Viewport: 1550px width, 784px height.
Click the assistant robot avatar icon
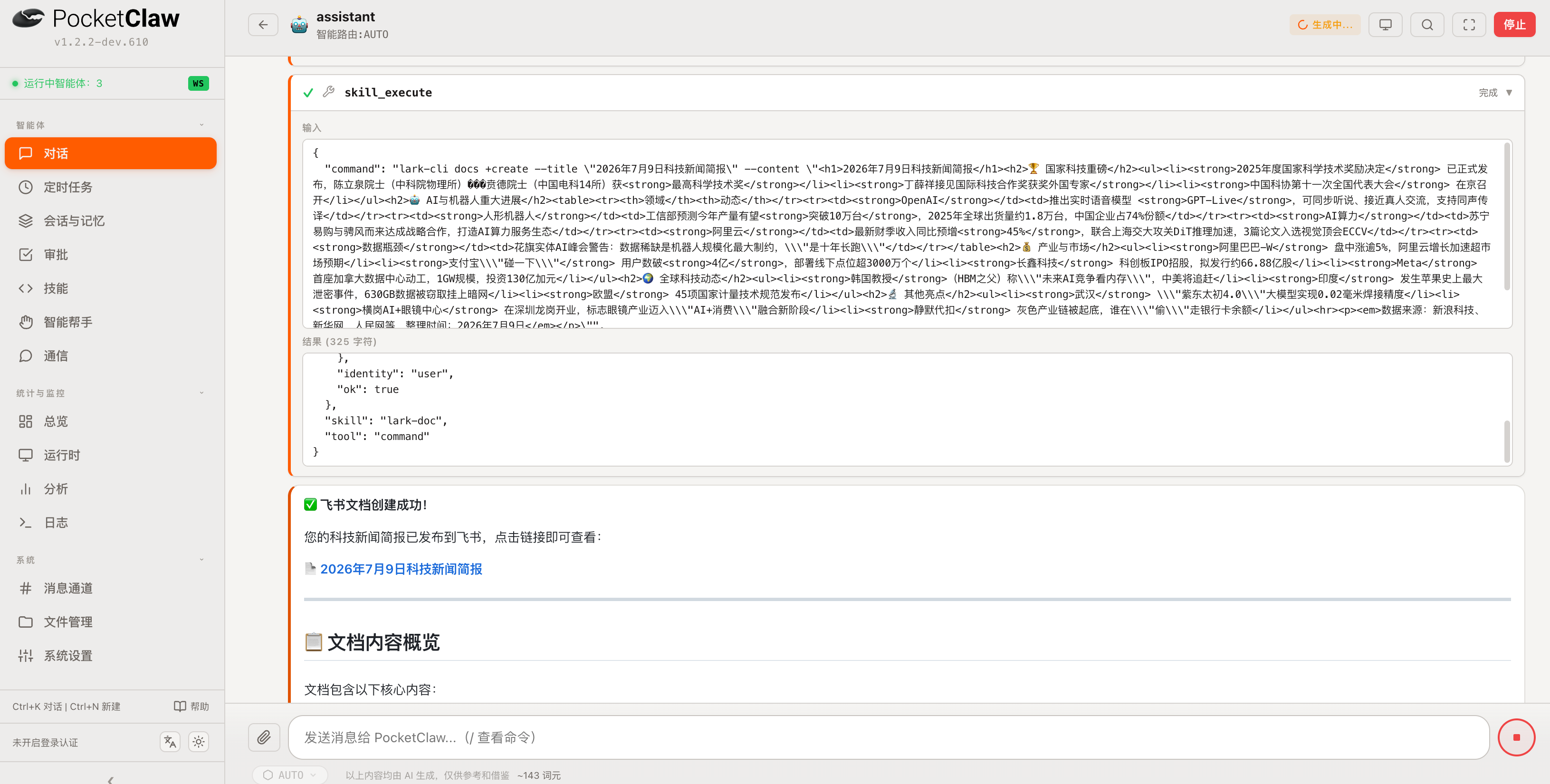point(299,25)
